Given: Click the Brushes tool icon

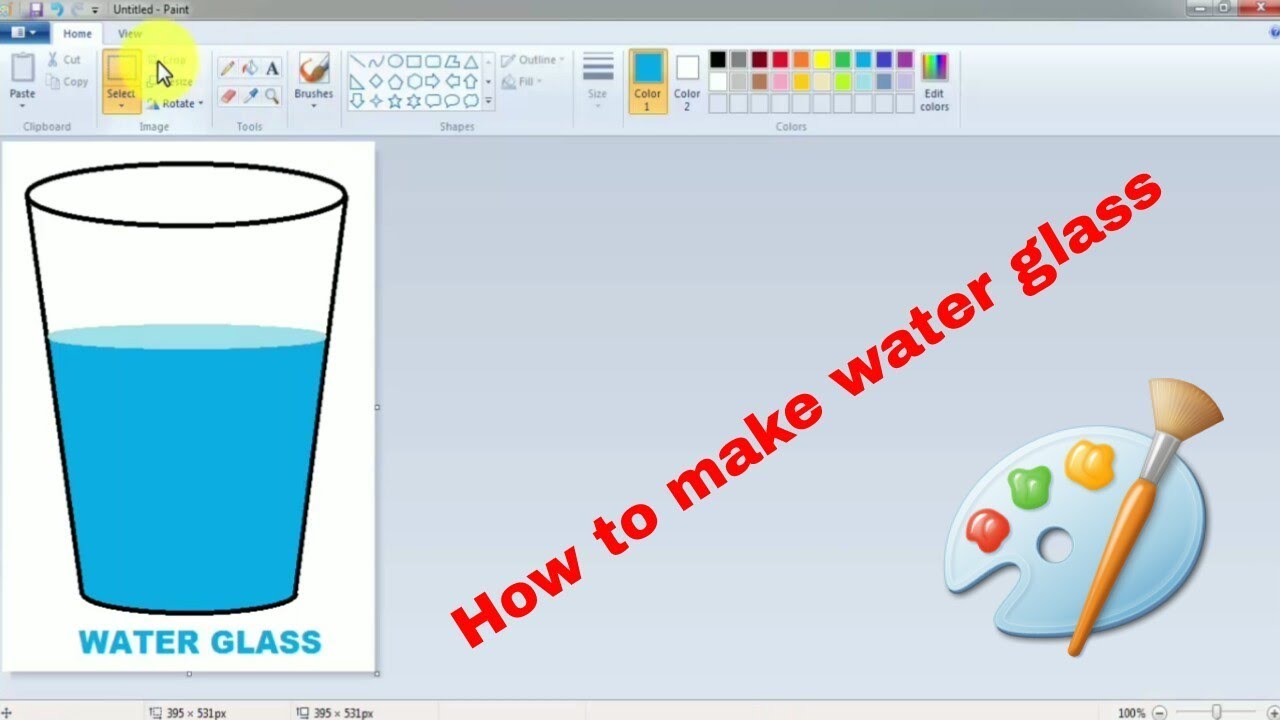Looking at the screenshot, I should (313, 69).
